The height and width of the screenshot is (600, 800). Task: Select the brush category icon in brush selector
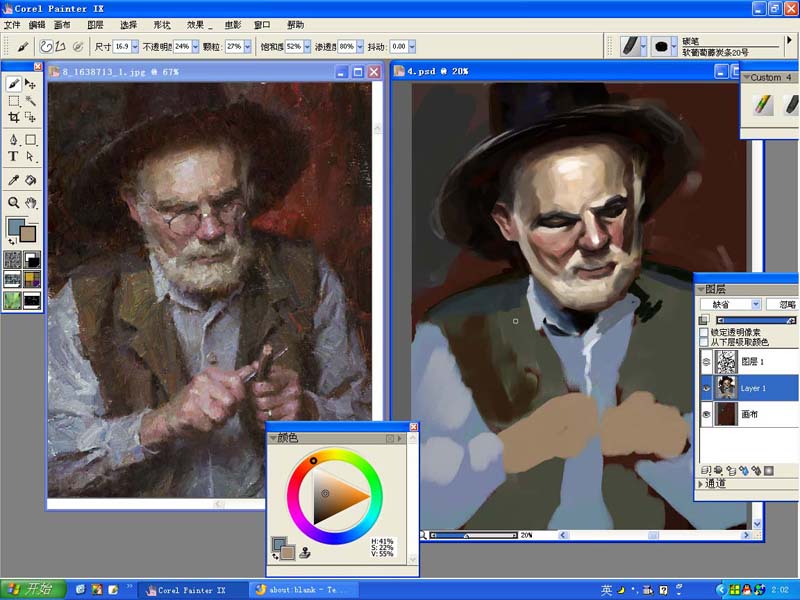631,46
